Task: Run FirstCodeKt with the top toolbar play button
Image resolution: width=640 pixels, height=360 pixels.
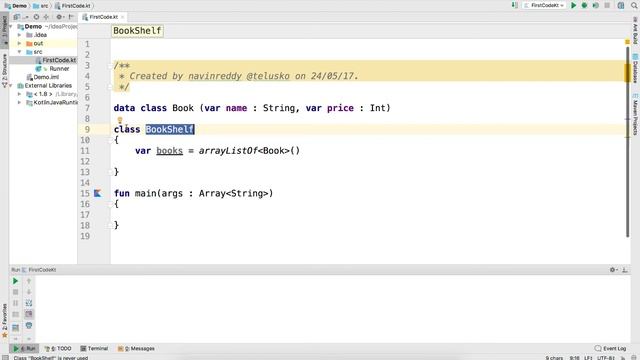Action: coord(573,5)
